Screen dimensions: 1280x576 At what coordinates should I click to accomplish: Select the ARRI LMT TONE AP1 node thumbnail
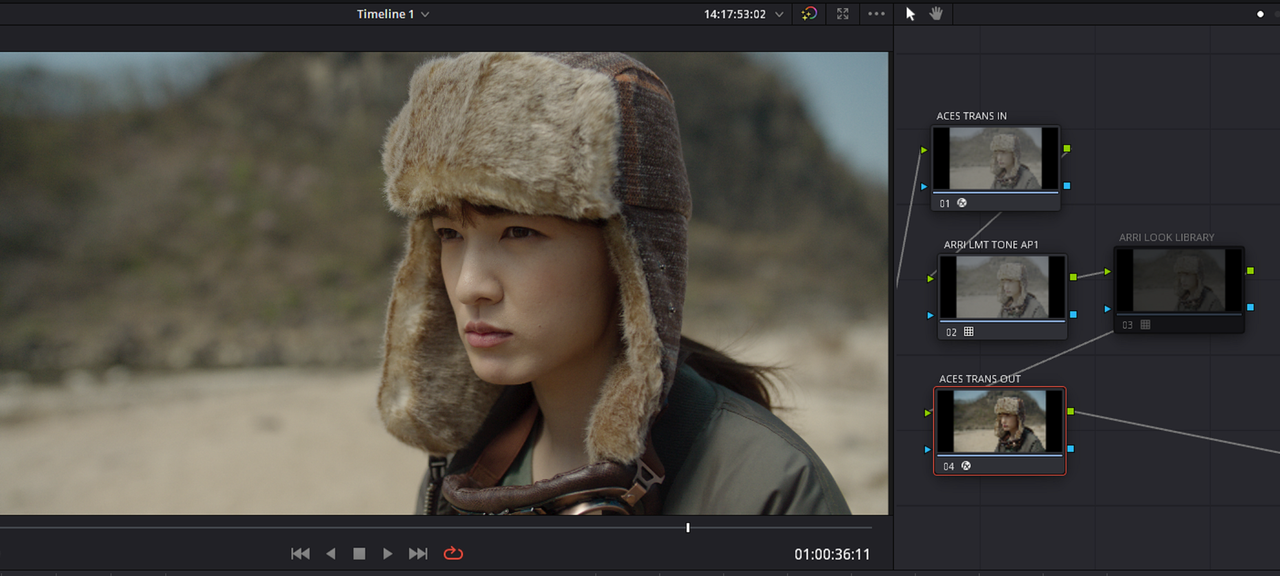(1002, 287)
